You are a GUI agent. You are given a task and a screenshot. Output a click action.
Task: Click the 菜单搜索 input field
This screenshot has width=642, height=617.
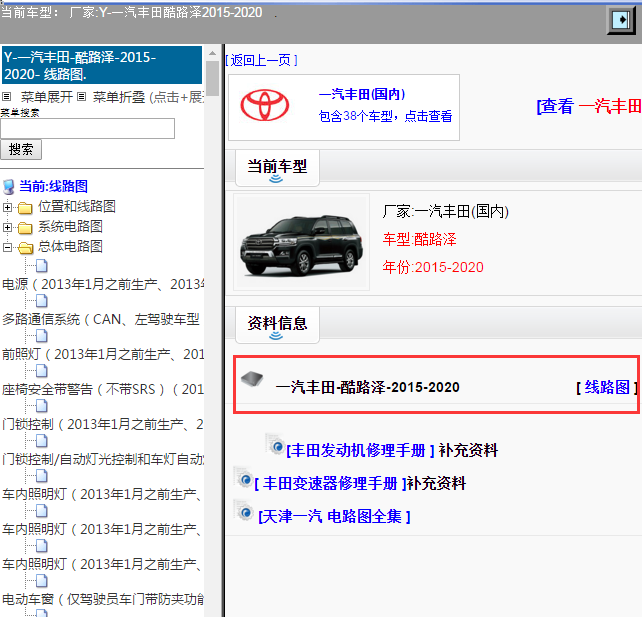tap(88, 129)
